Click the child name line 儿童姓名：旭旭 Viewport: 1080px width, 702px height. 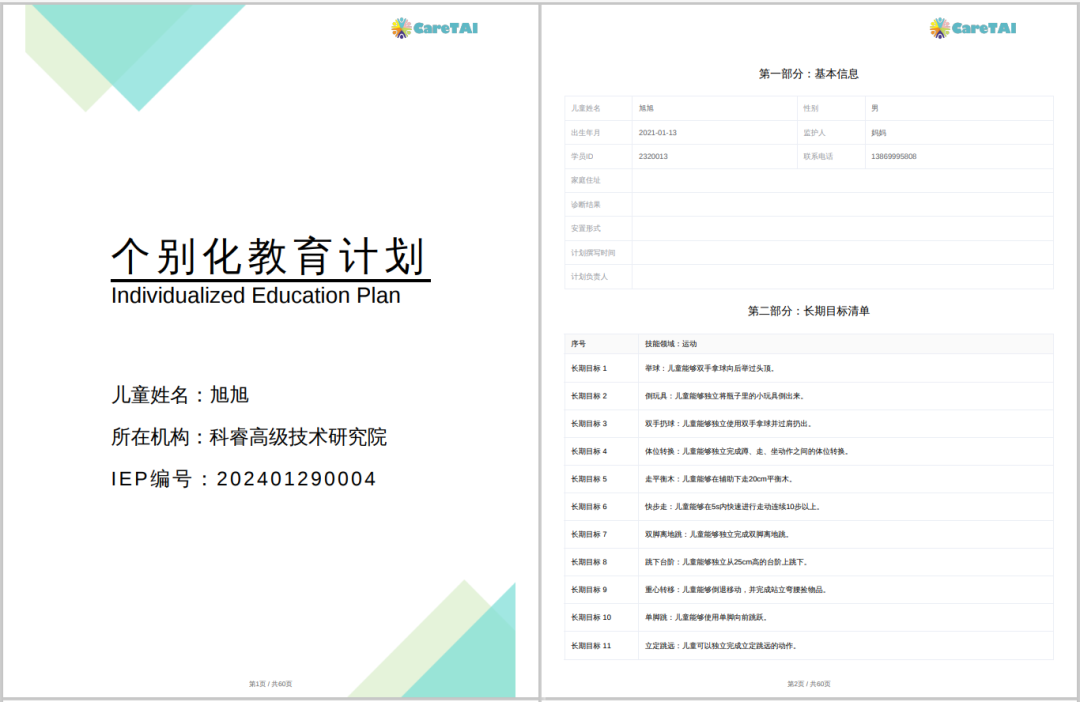180,395
